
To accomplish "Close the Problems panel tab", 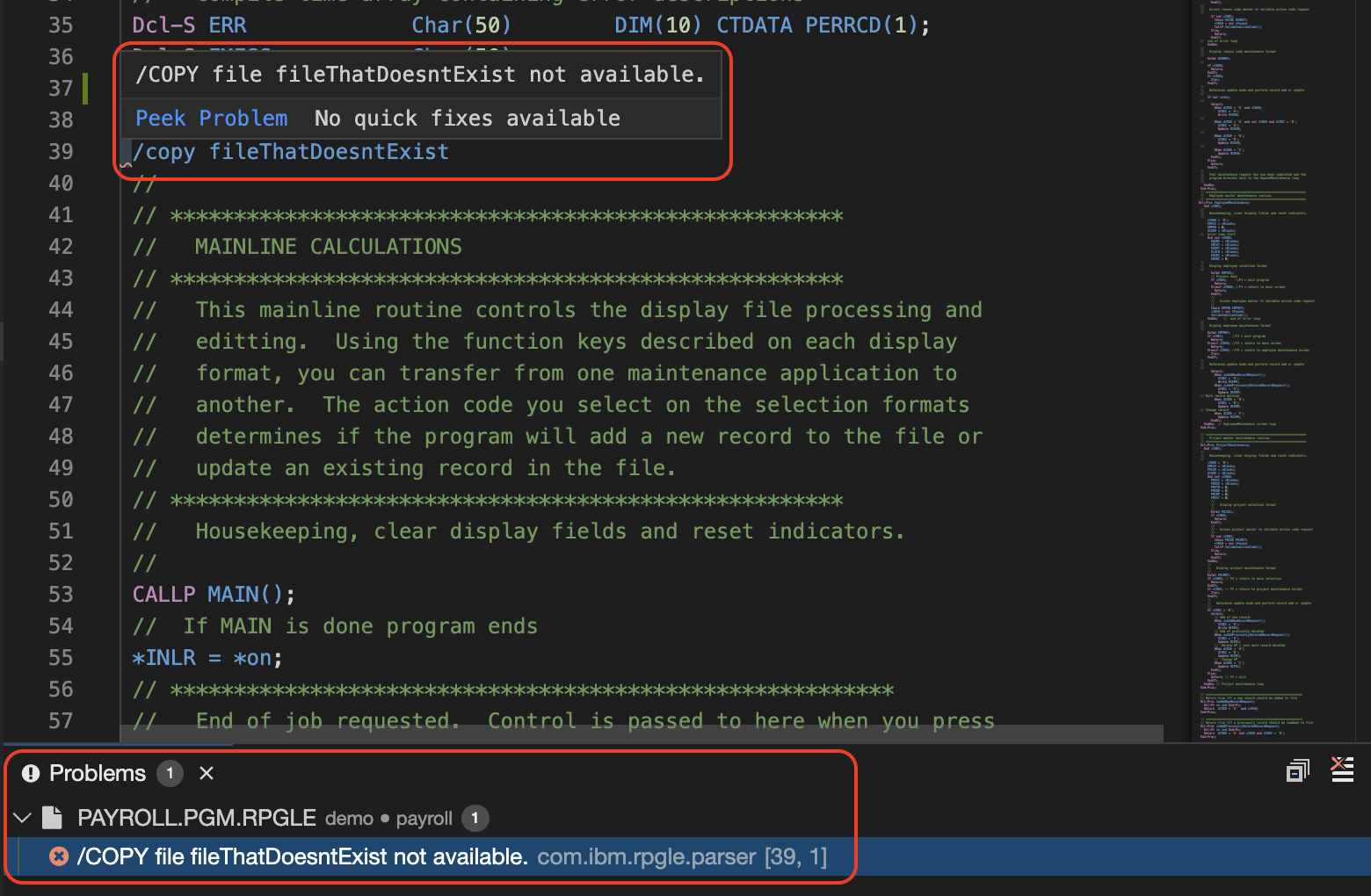I will (207, 774).
